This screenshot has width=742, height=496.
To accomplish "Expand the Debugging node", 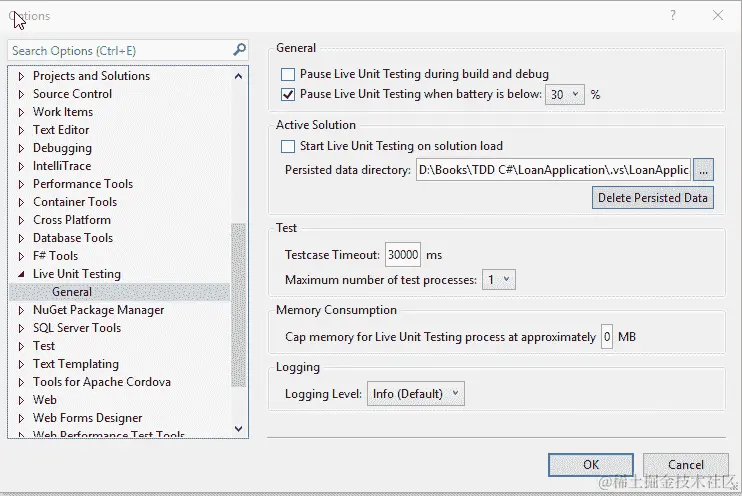I will (21, 148).
